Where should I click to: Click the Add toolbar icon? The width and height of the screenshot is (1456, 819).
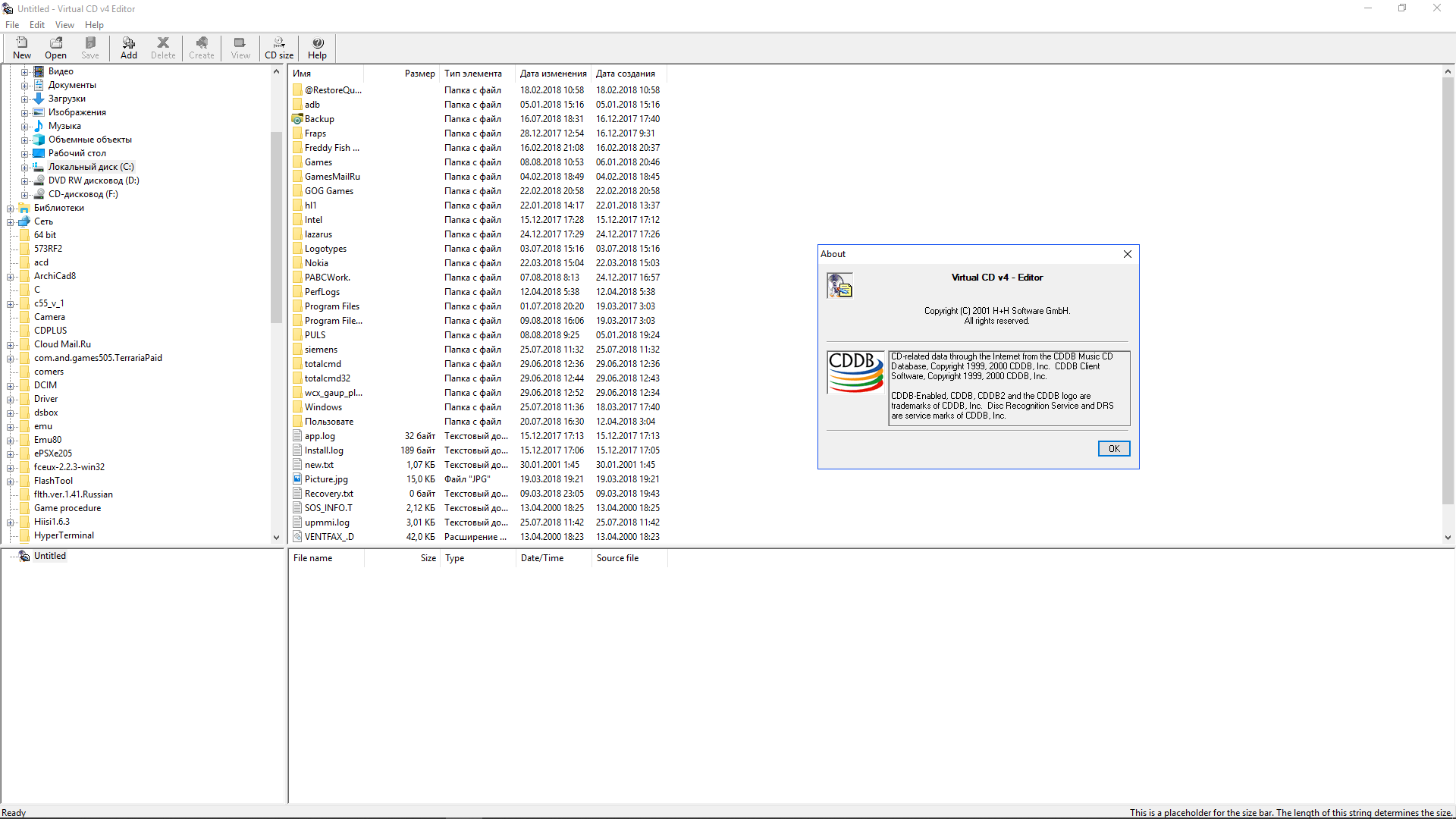(x=129, y=43)
